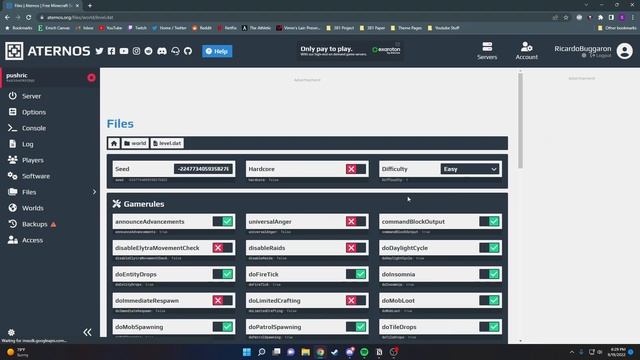Toggle doInsomnia gamerule
Viewport: 640px width, 360px height.
point(489,274)
